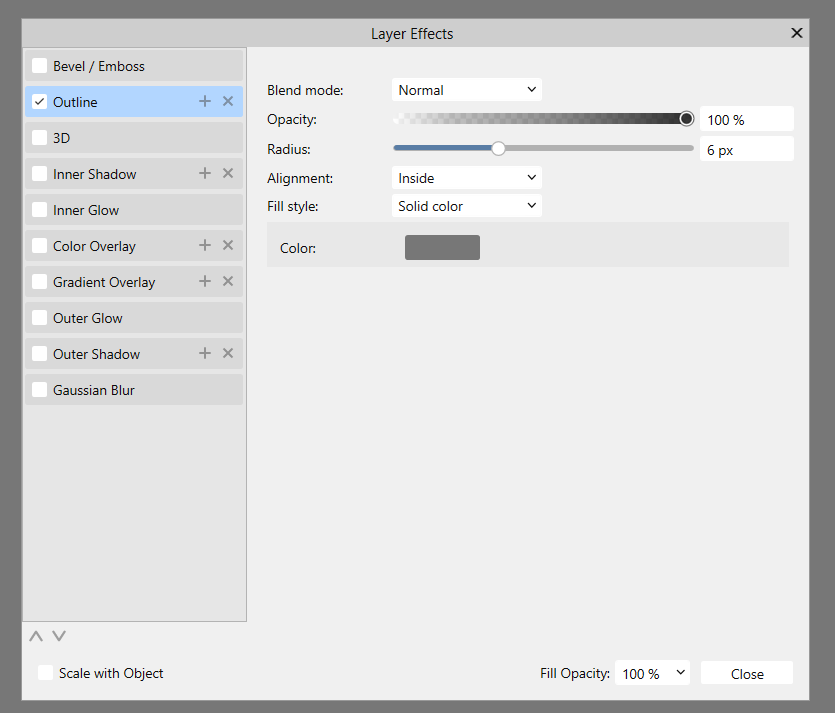Viewport: 835px width, 713px height.
Task: Enable the Bevel / Emboss effect
Action: point(37,65)
